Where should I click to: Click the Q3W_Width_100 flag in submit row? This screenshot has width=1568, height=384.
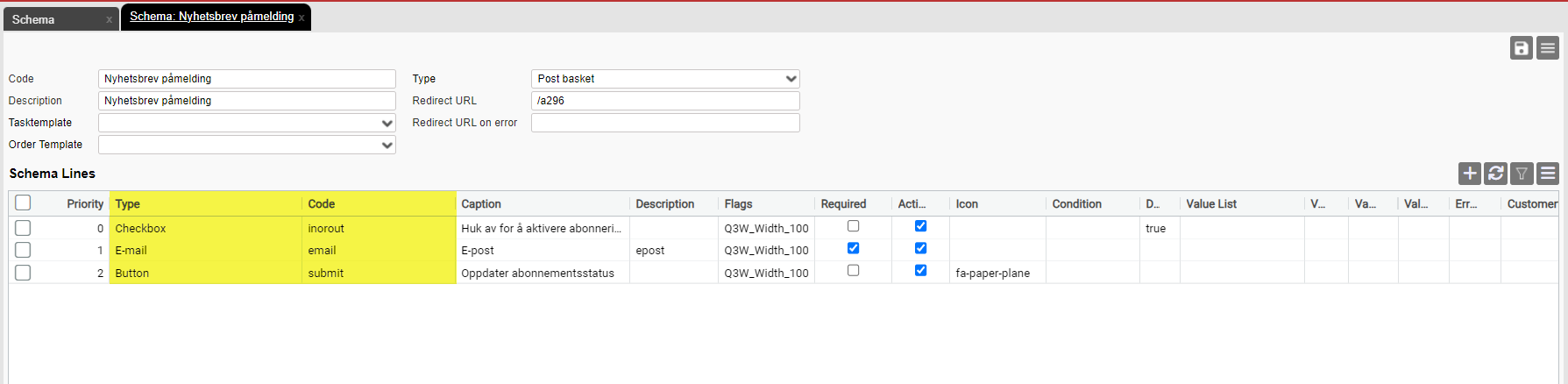[x=766, y=273]
